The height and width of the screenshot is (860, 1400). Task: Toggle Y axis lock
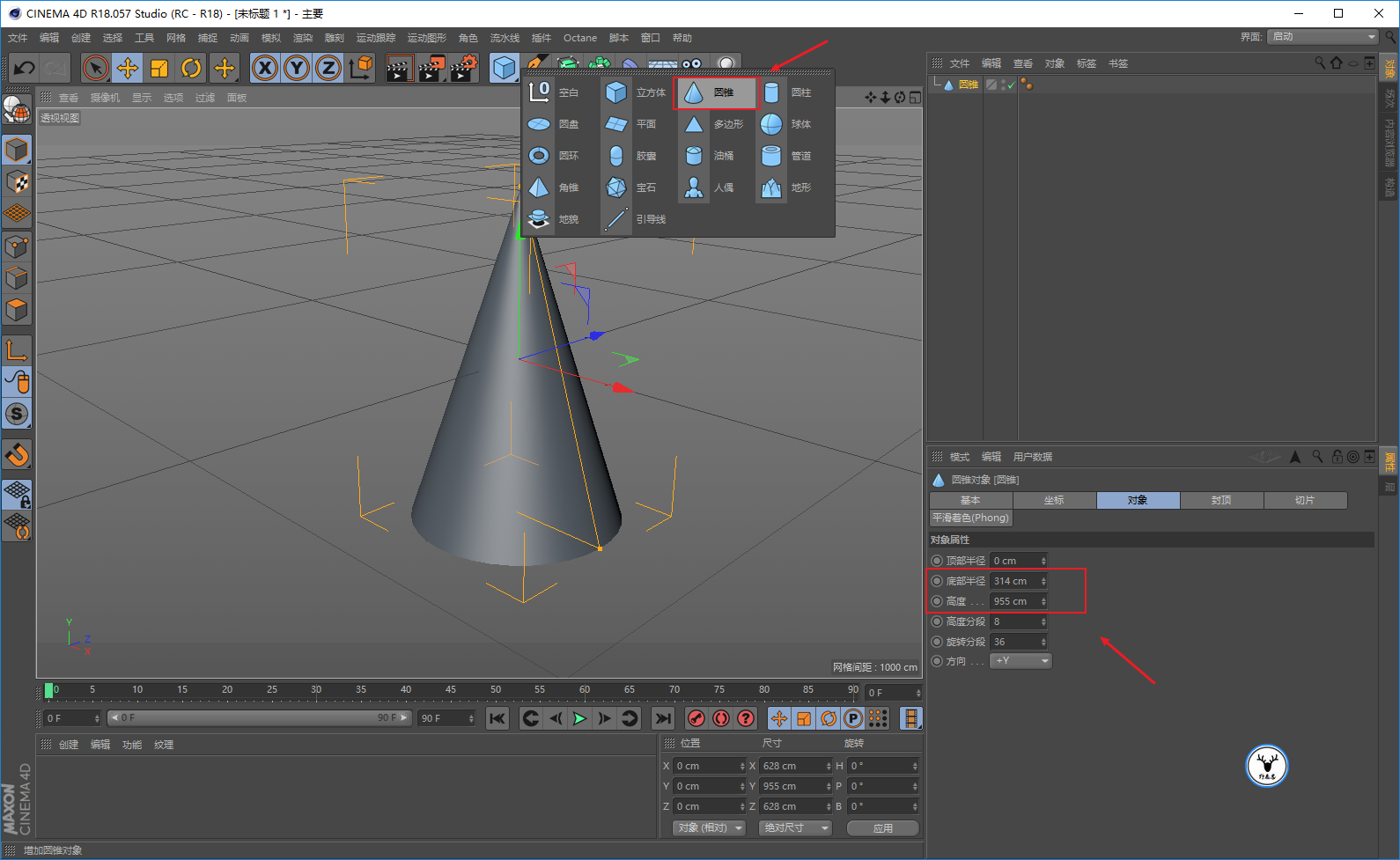297,68
